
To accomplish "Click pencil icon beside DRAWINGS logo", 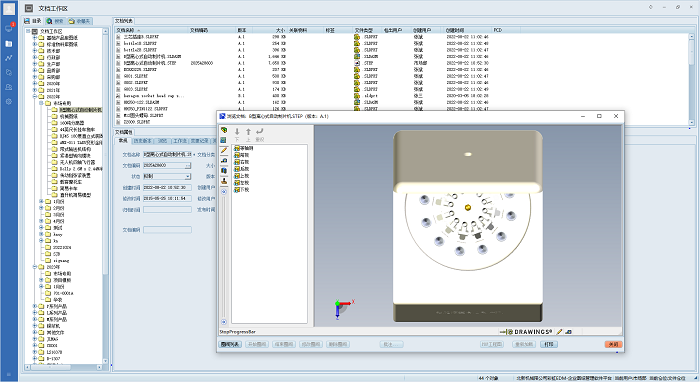I will pos(559,332).
